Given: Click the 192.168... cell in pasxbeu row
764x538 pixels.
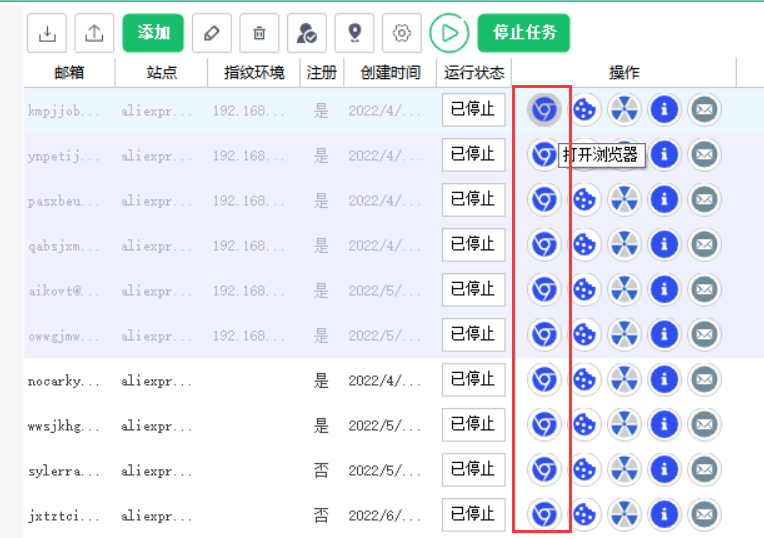Looking at the screenshot, I should pyautogui.click(x=248, y=201).
